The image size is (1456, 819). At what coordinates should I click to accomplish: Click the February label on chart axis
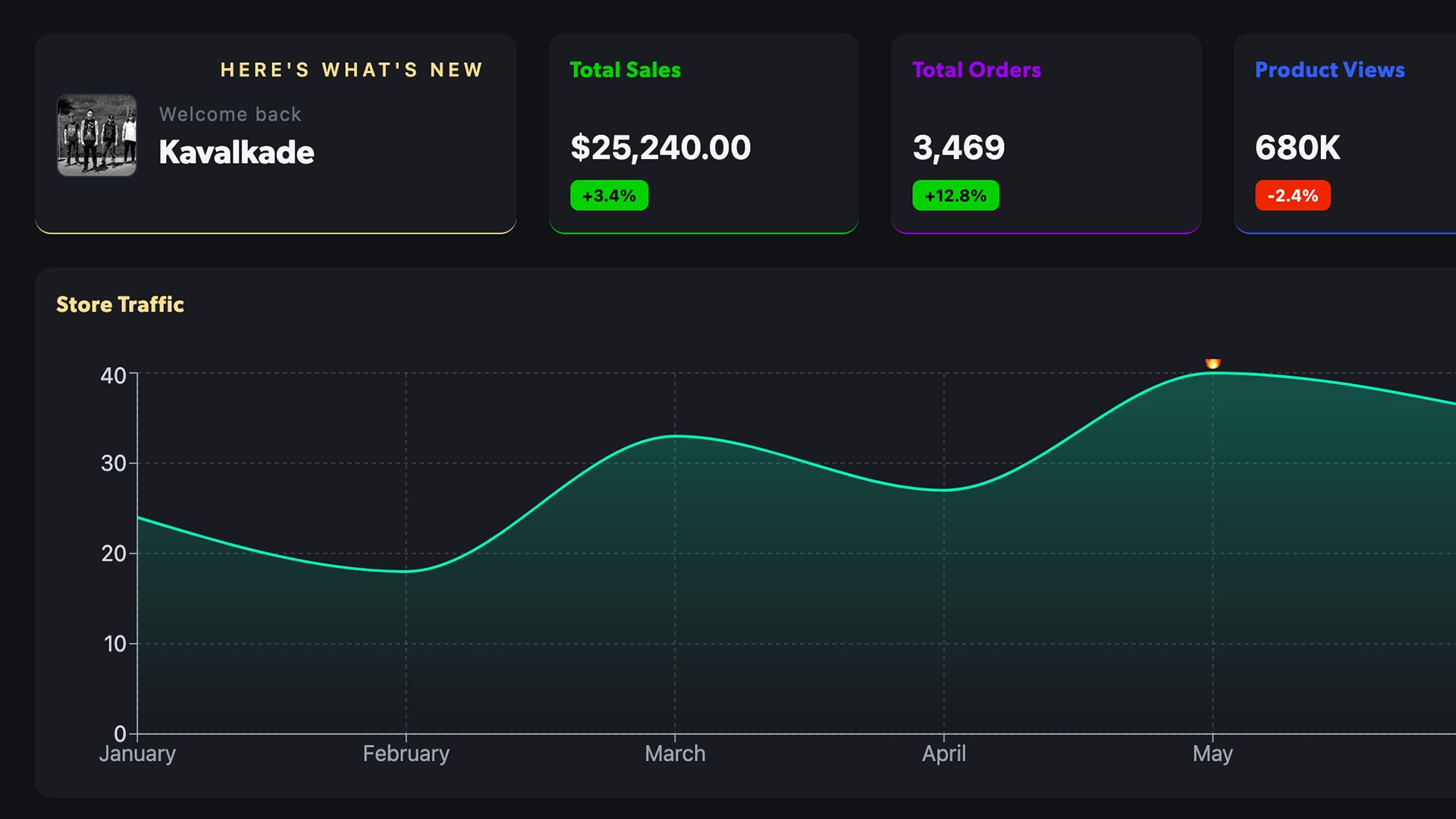click(x=406, y=754)
